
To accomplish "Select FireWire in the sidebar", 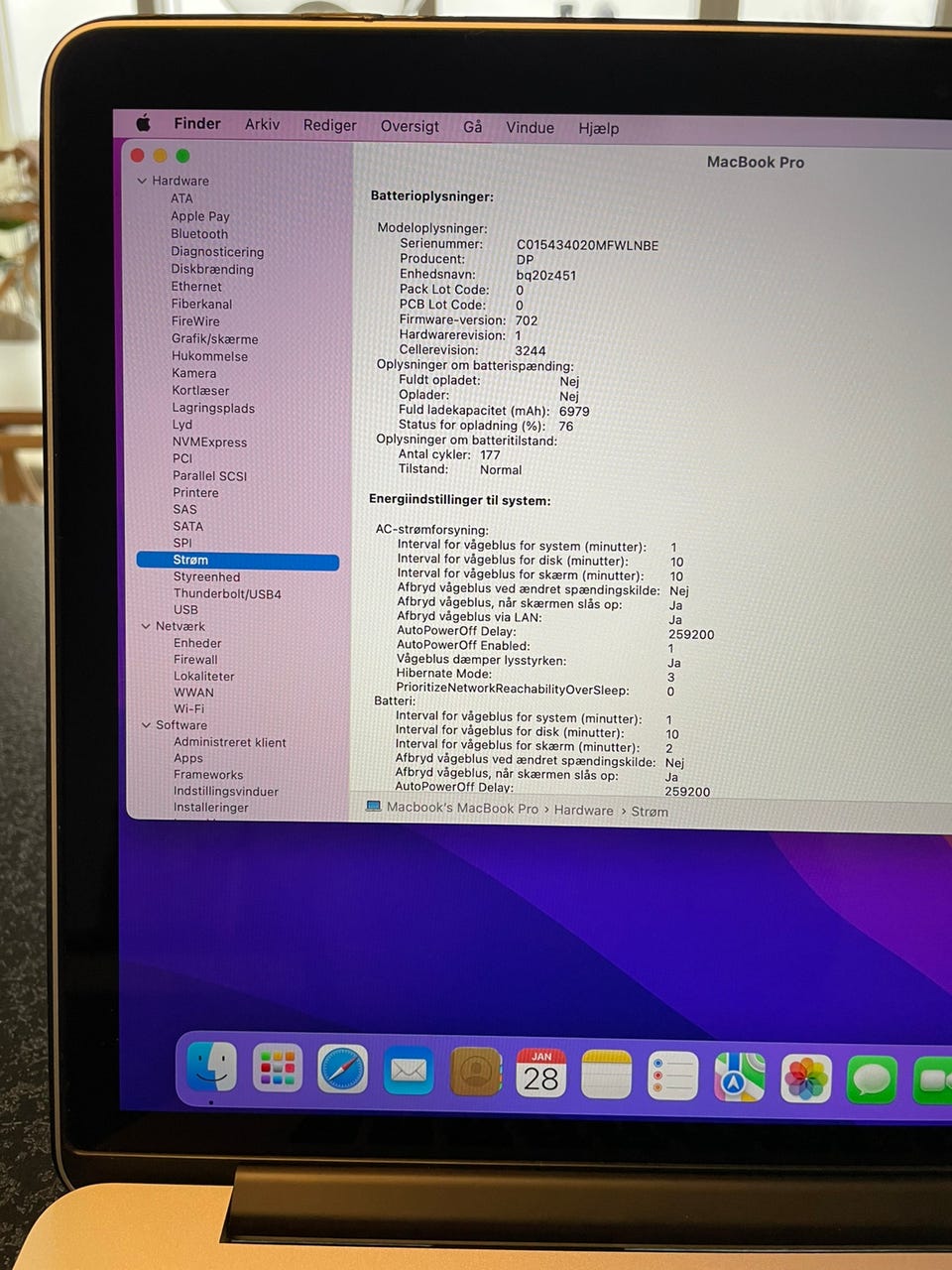I will (195, 321).
